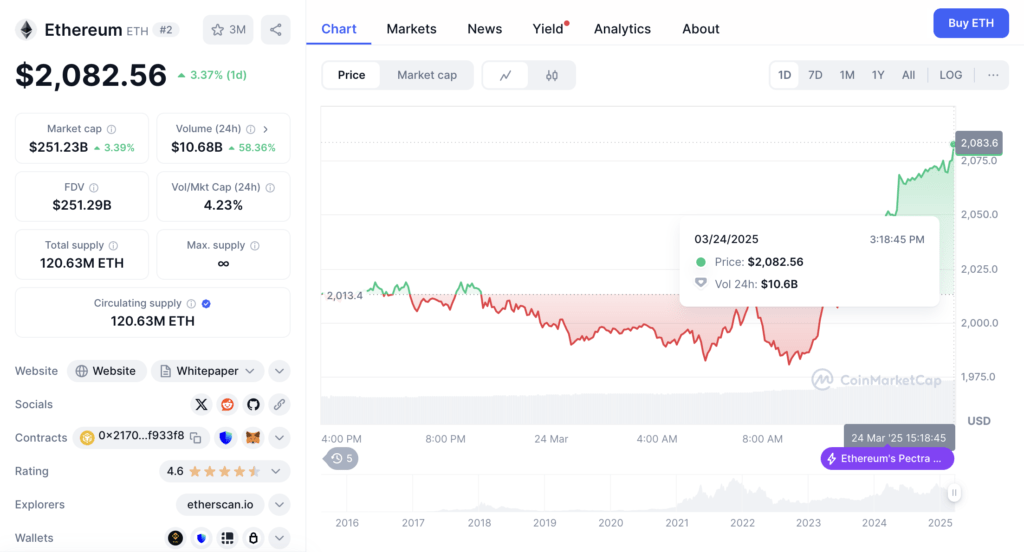Screen dimensions: 1024x552
Task: Switch chart to Market cap view
Action: (427, 75)
